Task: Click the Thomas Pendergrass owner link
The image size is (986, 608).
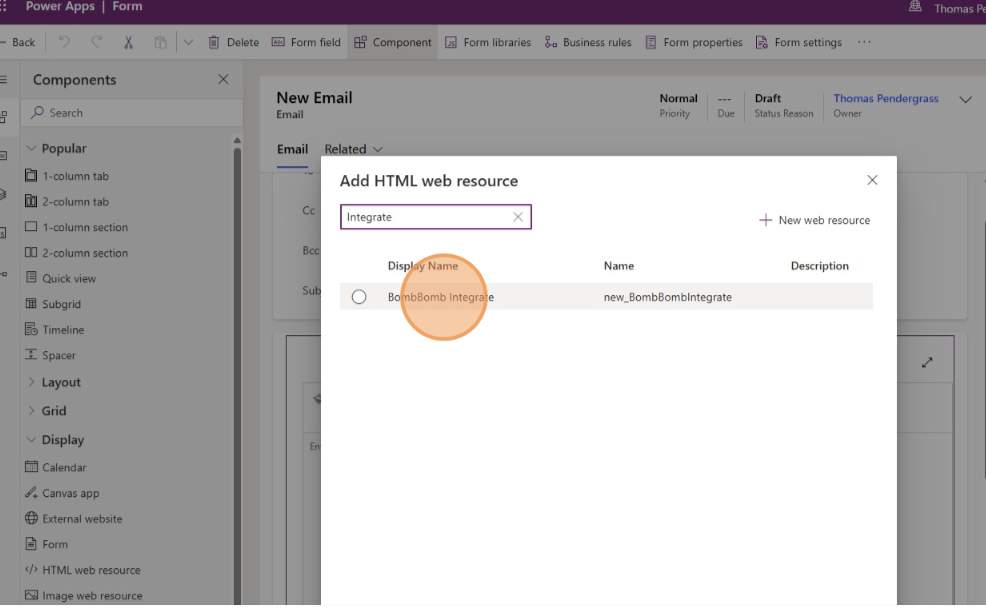Action: [885, 98]
